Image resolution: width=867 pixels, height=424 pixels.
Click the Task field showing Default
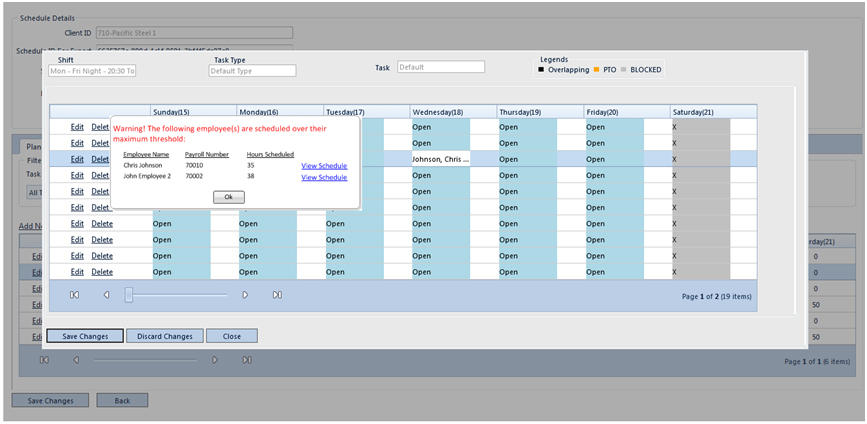[441, 67]
